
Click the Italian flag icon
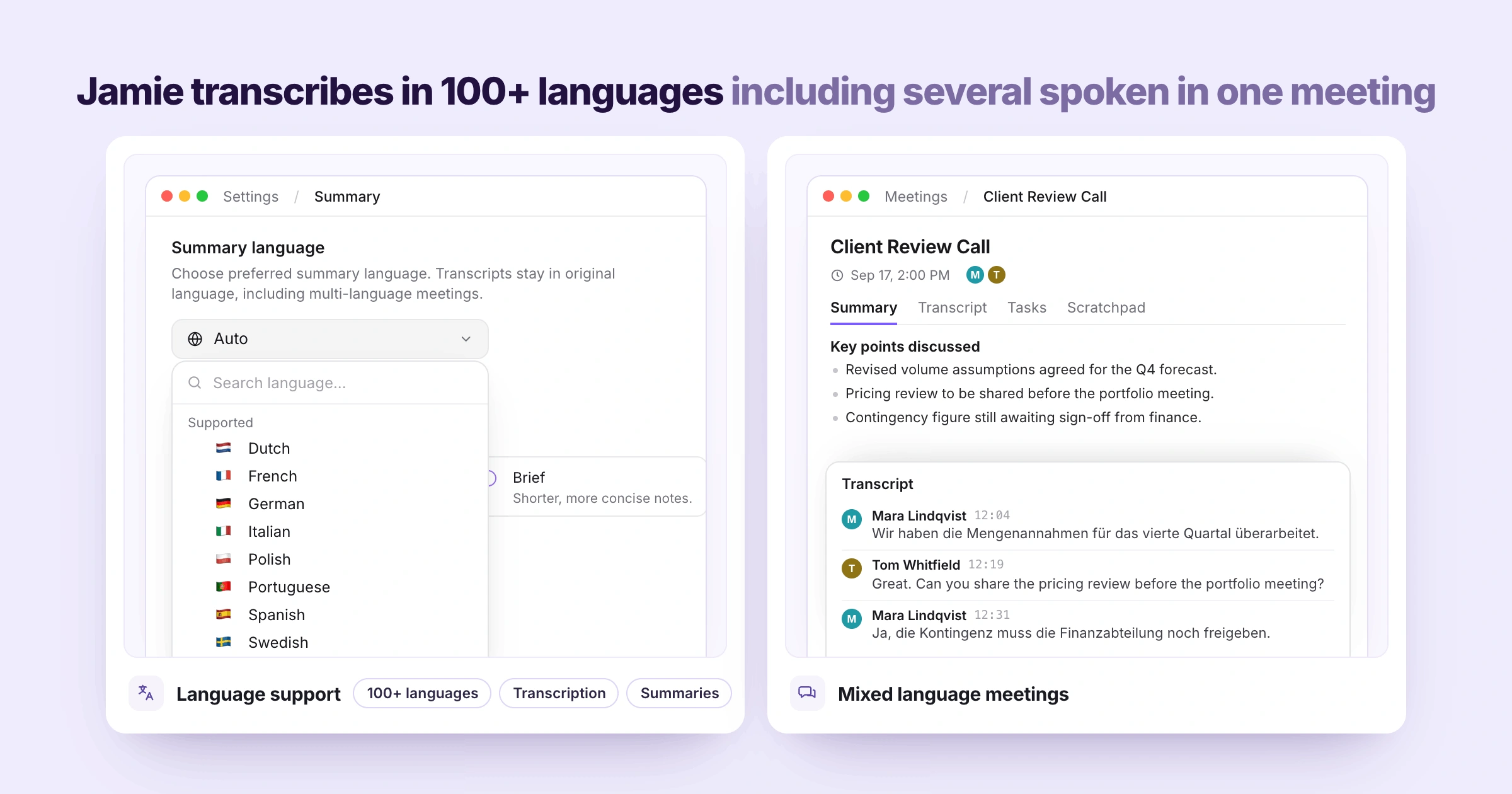tap(223, 531)
